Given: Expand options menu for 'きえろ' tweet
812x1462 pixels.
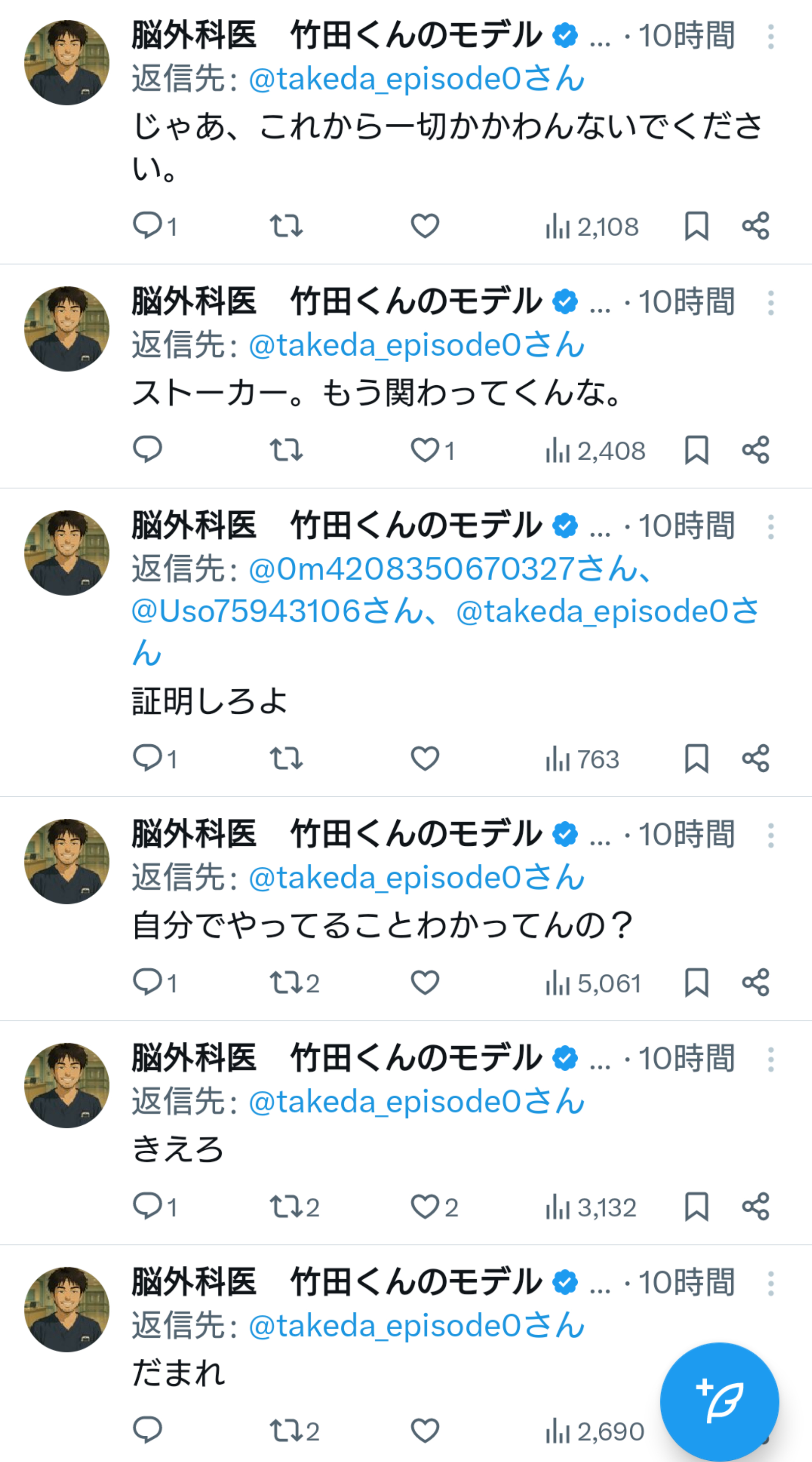Looking at the screenshot, I should pyautogui.click(x=770, y=1059).
